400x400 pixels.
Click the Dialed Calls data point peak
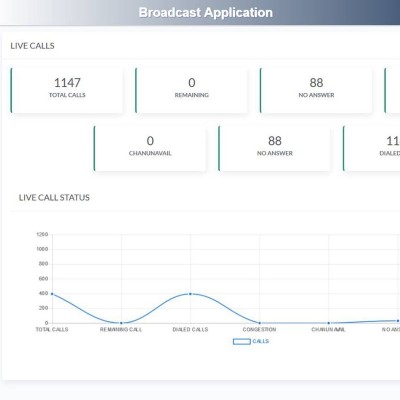pos(190,294)
